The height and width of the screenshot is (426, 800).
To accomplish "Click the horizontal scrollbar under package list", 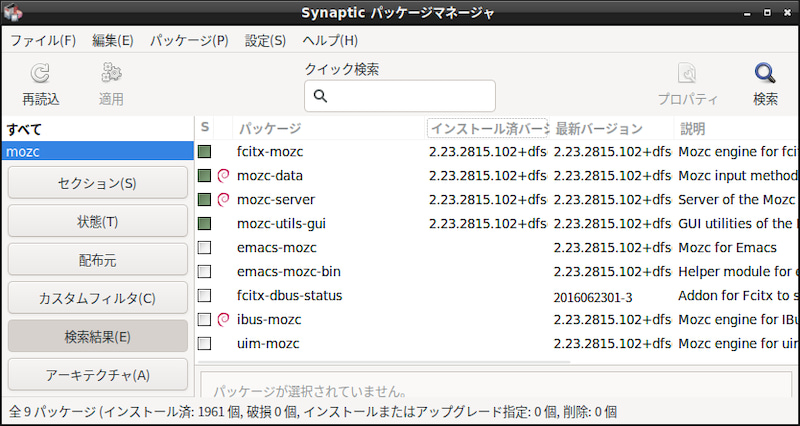I will (x=384, y=362).
